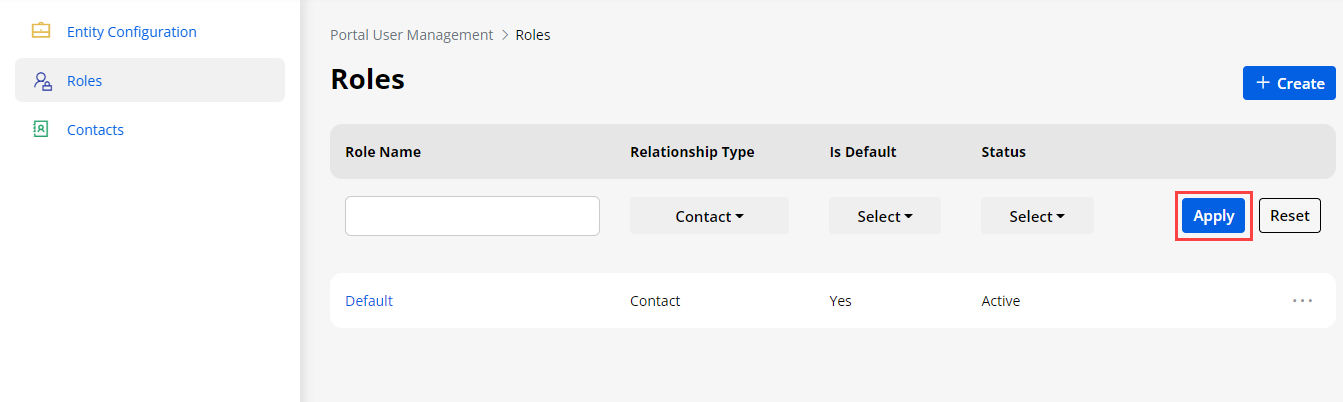Click the Roles user-lock icon in sidebar
The height and width of the screenshot is (402, 1343).
[42, 81]
